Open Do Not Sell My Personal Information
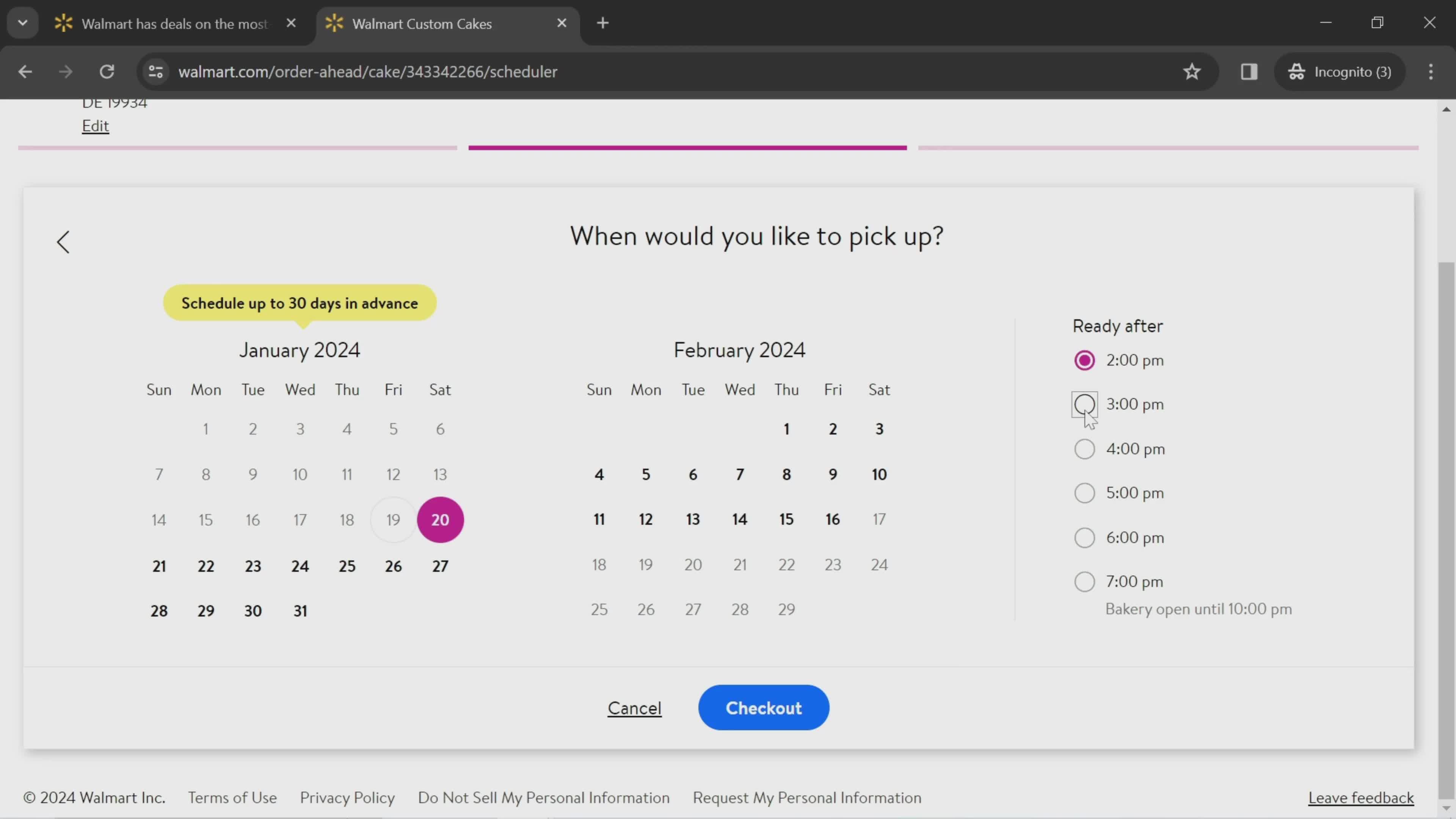Screen dimensions: 1456x819 (544, 797)
